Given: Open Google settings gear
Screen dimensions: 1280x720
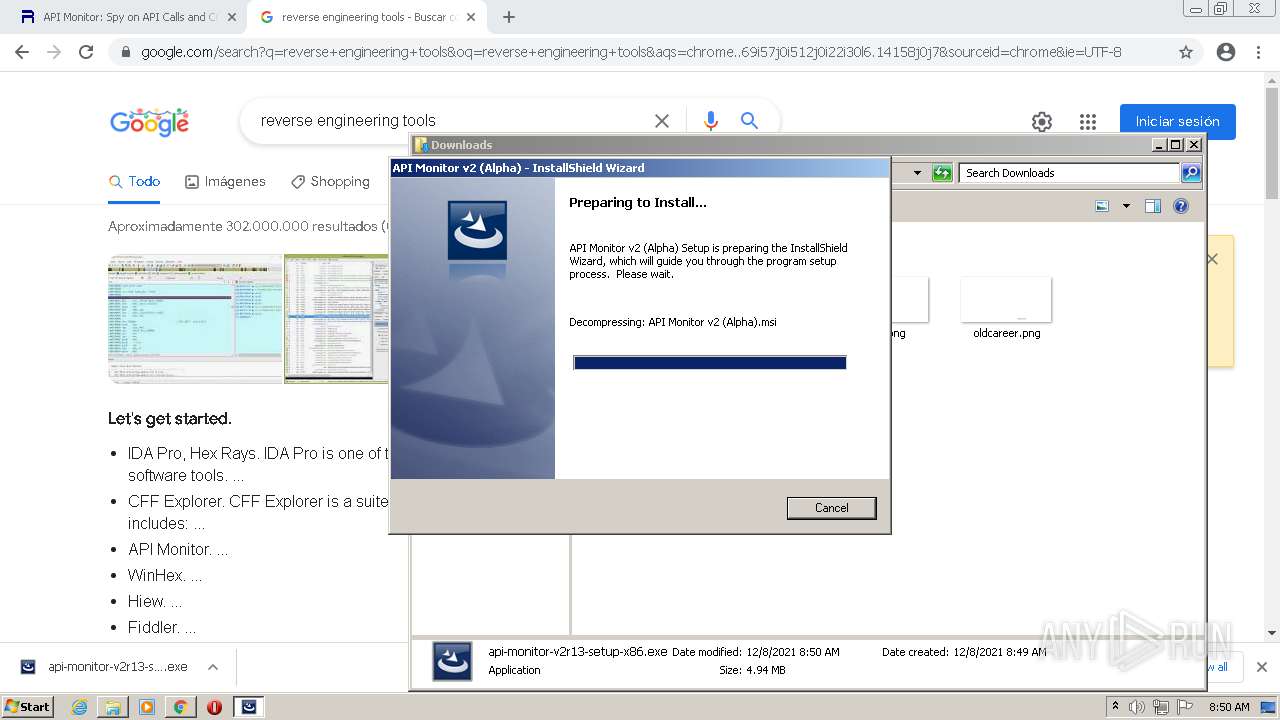Looking at the screenshot, I should 1042,122.
